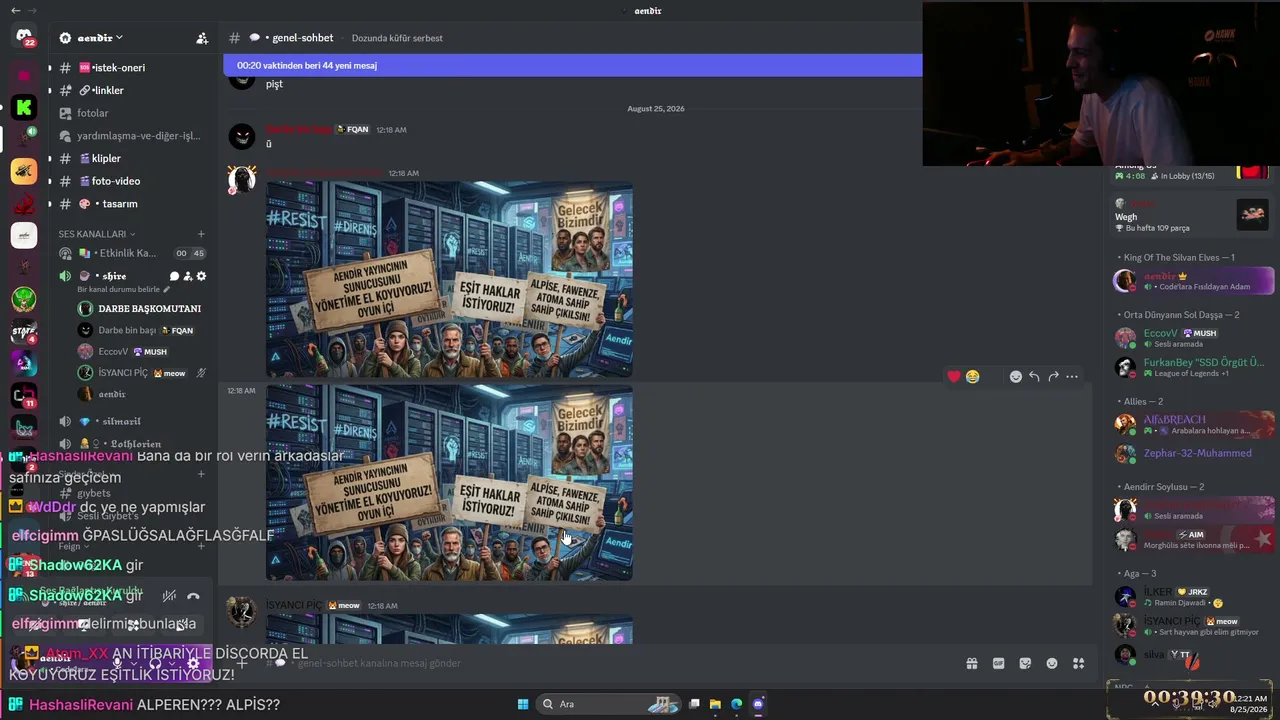Image resolution: width=1280 pixels, height=720 pixels.
Task: Open the Wegh activity card
Action: (x=1192, y=215)
